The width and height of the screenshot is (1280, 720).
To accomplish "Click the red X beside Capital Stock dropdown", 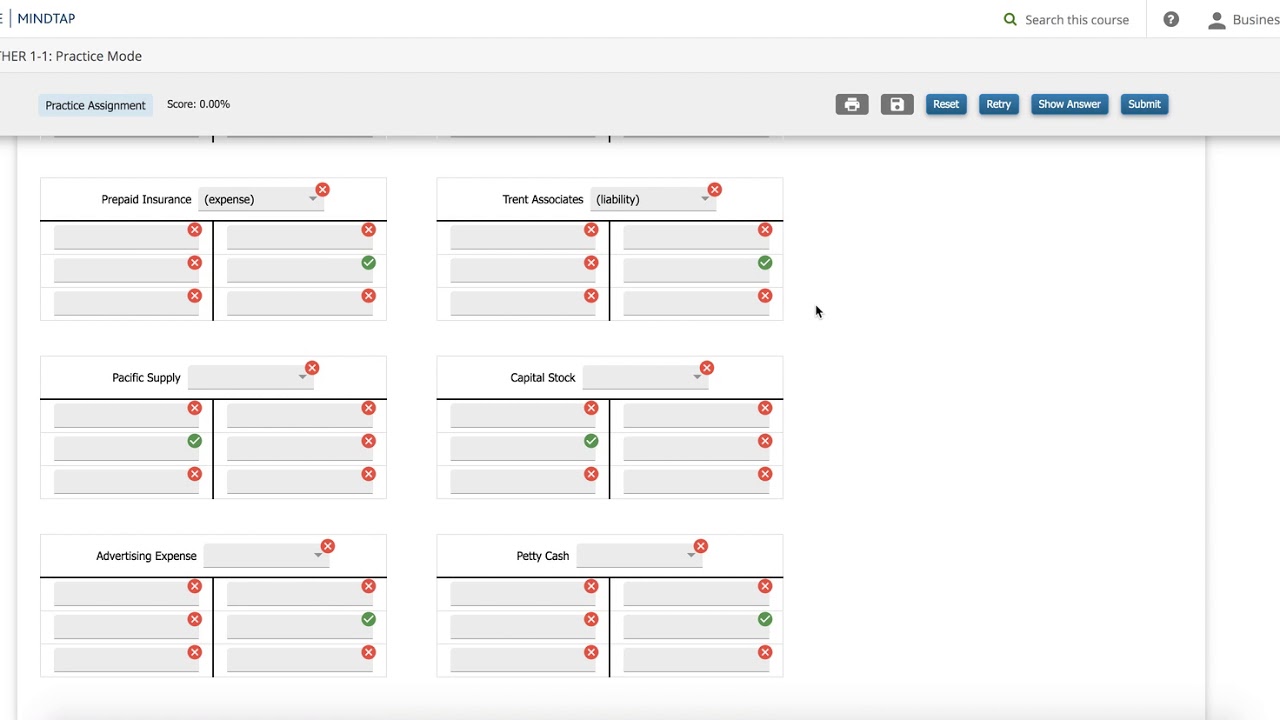I will [707, 368].
